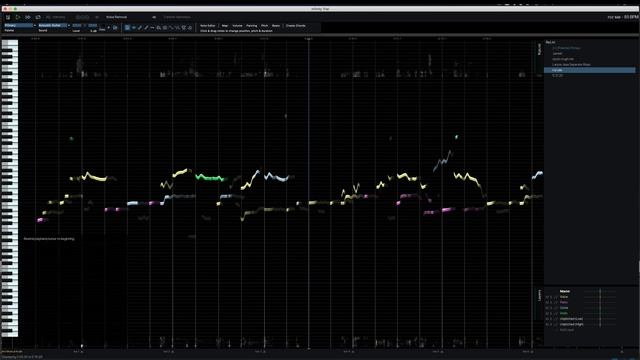Click the folder icon beside the plus icon

(x=115, y=28)
